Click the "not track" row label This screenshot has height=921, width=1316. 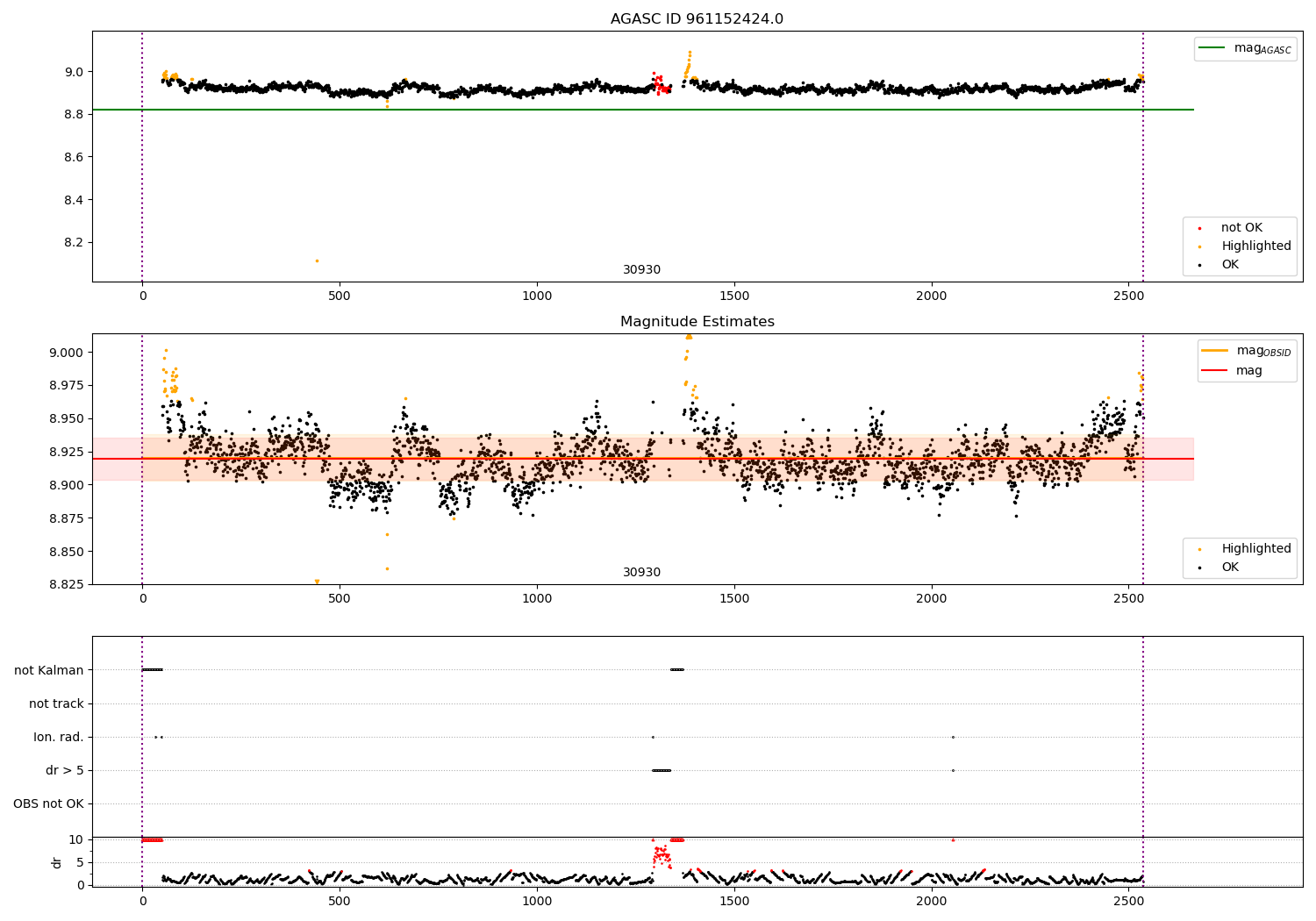[56, 703]
